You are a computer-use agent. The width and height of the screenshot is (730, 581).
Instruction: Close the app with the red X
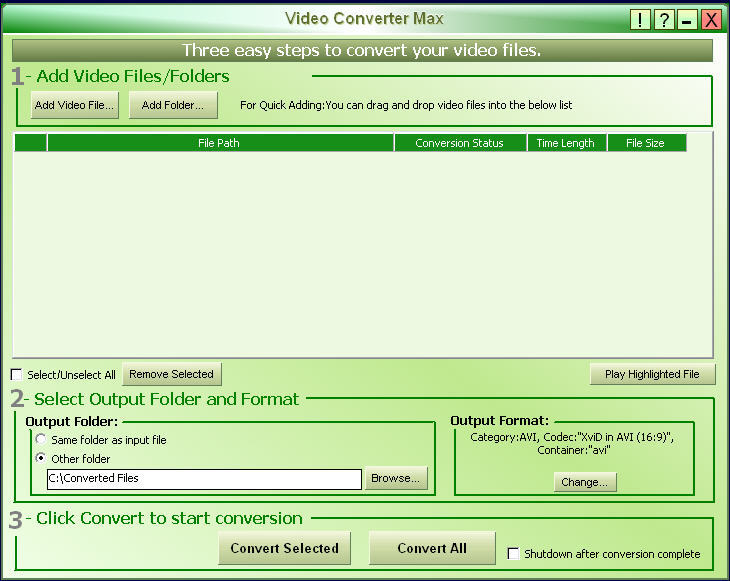coord(711,20)
